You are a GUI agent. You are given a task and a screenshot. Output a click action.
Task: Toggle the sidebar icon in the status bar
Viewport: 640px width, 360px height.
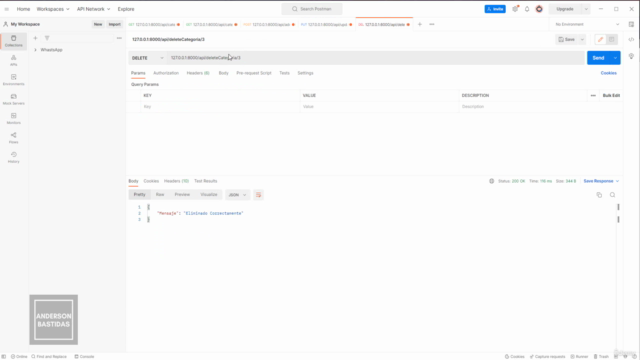(x=4, y=356)
